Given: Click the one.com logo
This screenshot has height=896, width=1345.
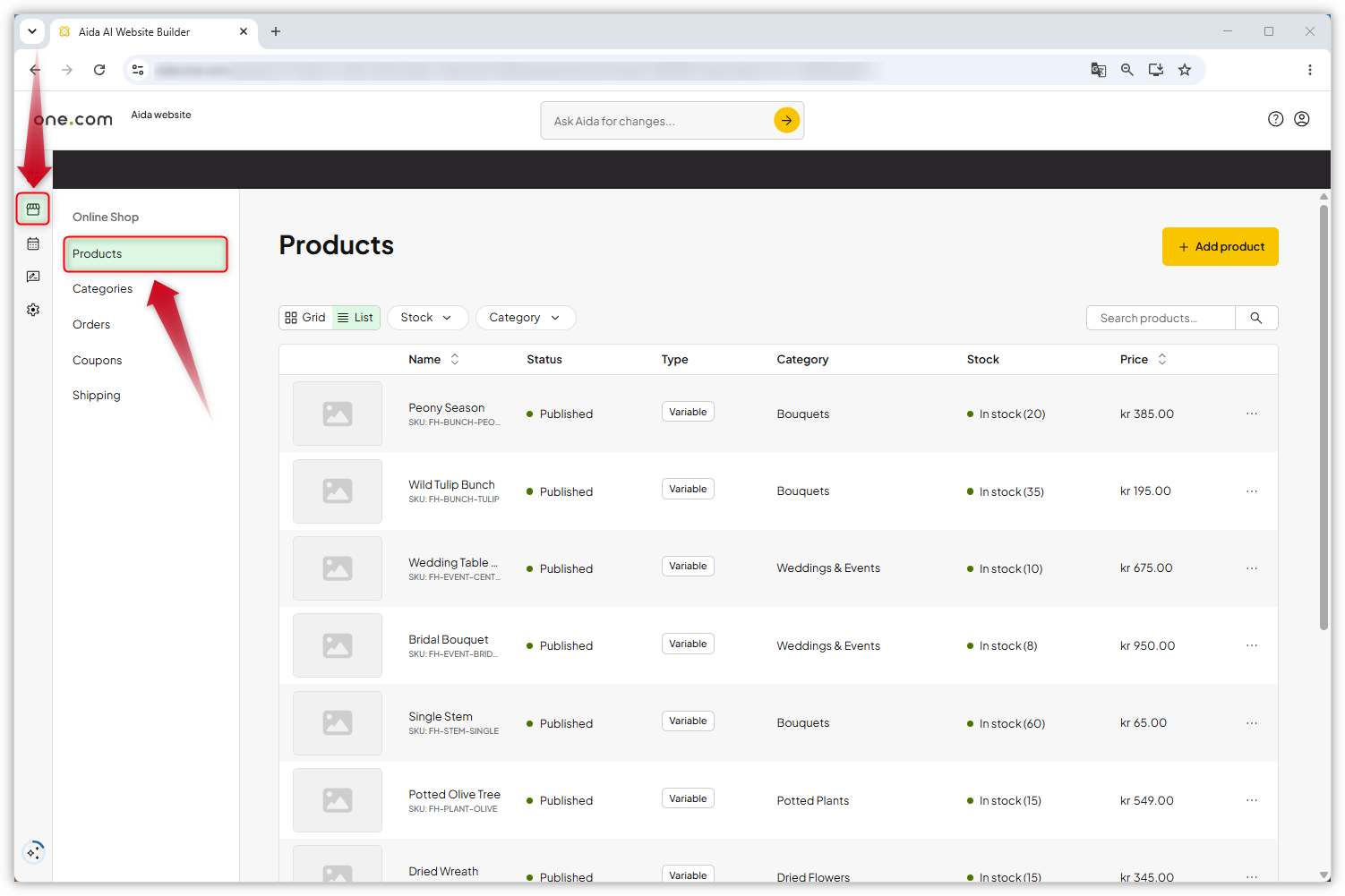Looking at the screenshot, I should pyautogui.click(x=73, y=119).
